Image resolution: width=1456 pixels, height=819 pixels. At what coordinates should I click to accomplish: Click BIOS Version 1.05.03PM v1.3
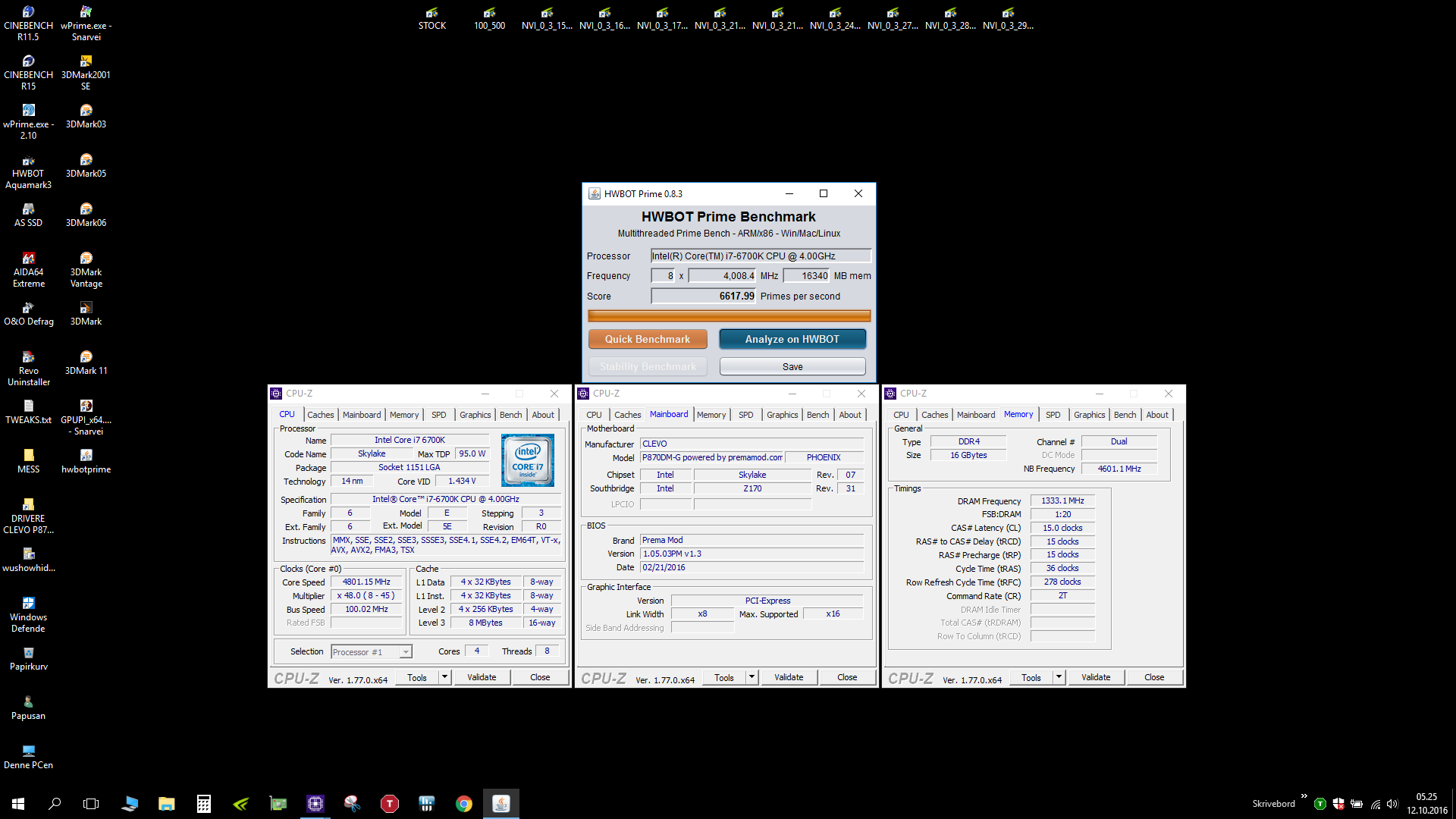click(752, 554)
